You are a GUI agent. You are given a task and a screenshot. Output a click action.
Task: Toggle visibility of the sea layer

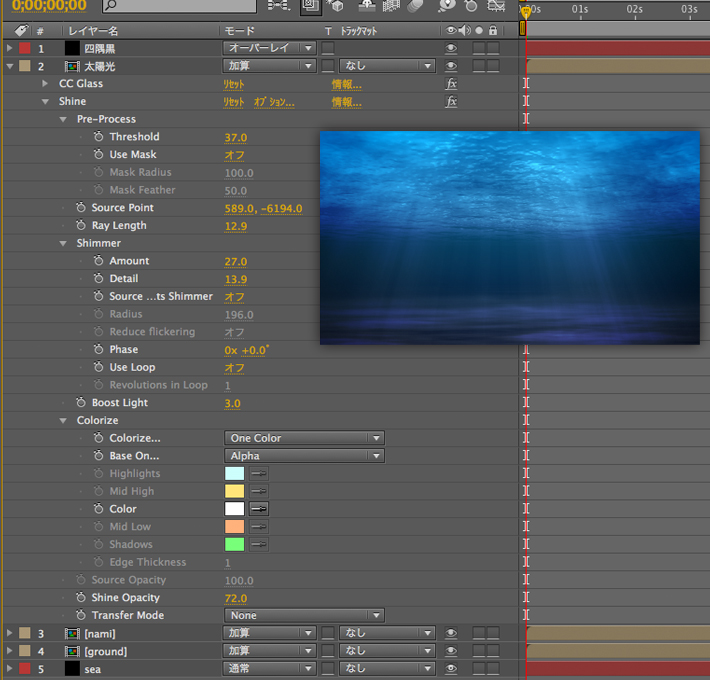pos(451,669)
